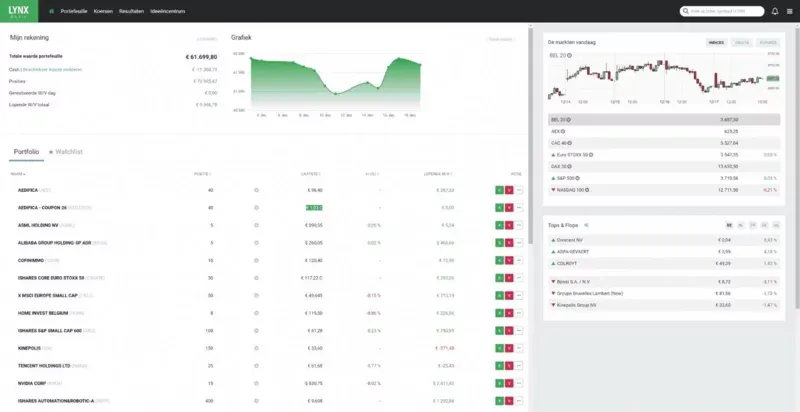Select the INDICES market toggle
Image resolution: width=800 pixels, height=412 pixels.
pyautogui.click(x=716, y=43)
